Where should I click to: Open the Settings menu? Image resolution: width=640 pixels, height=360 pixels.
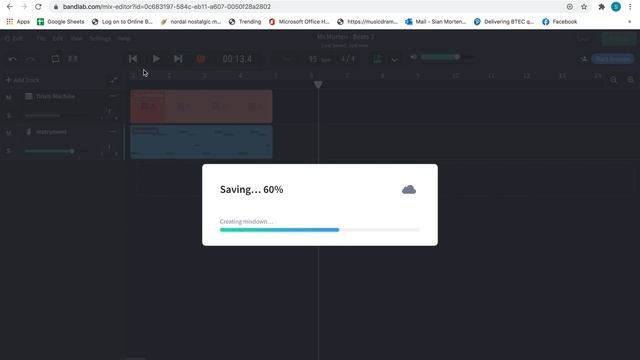coord(100,38)
